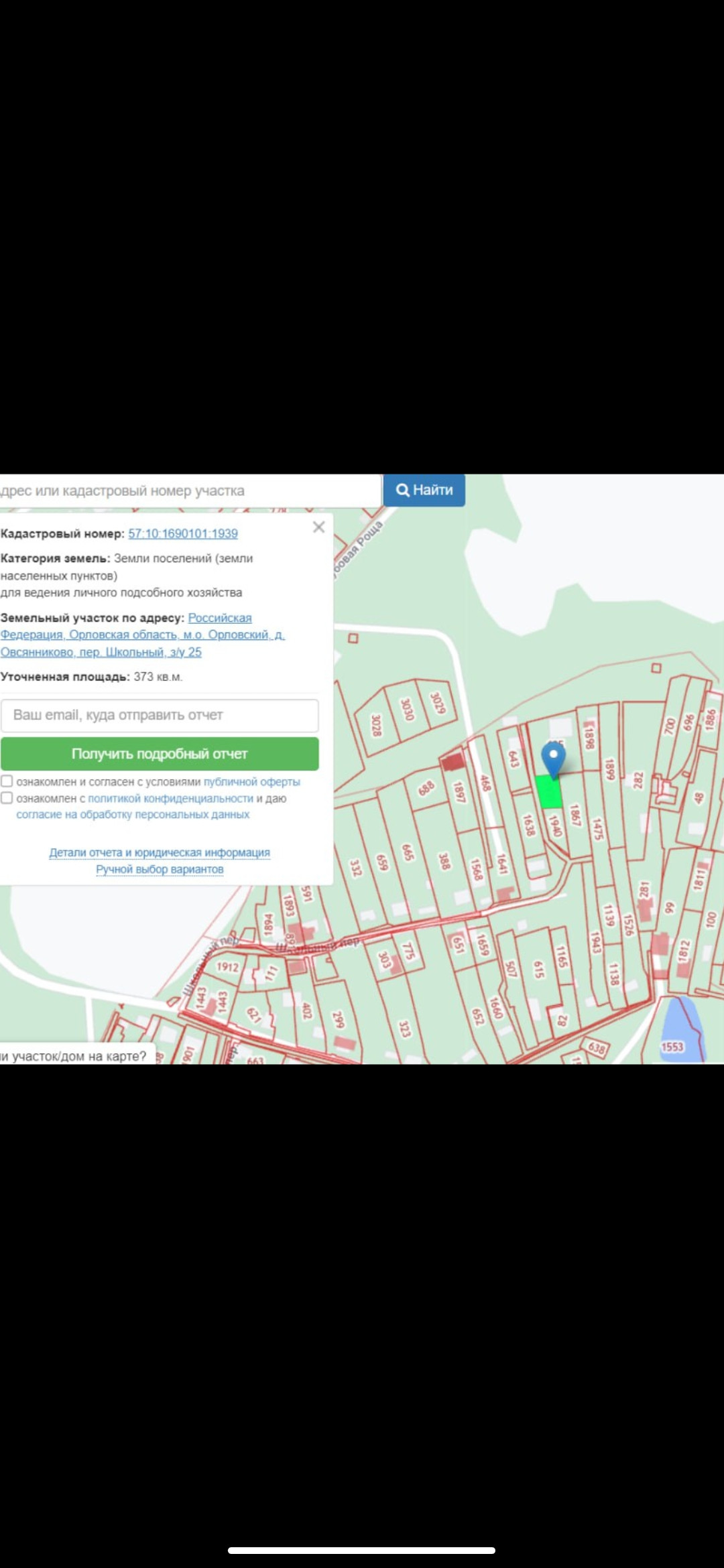Click the highlighted green parcel on the map
The width and height of the screenshot is (724, 1568).
coord(549,793)
